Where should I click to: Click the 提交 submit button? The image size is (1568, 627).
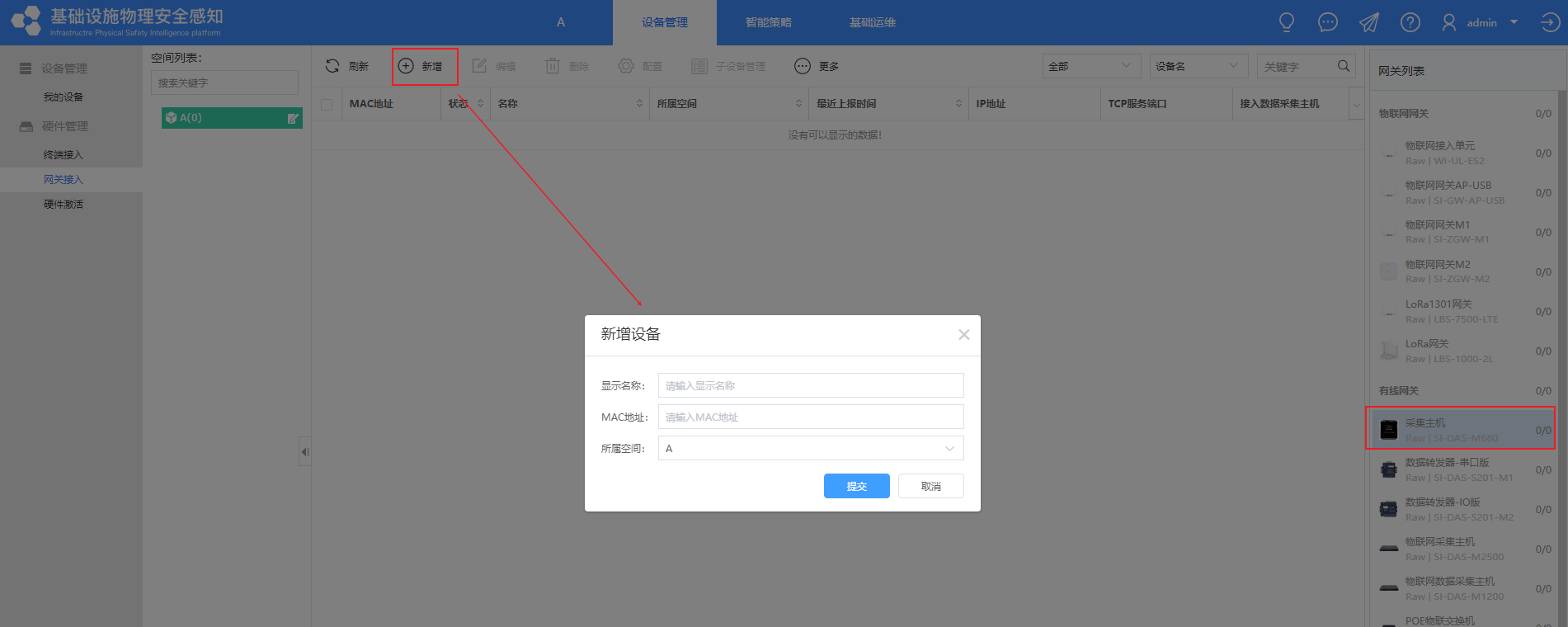(856, 486)
